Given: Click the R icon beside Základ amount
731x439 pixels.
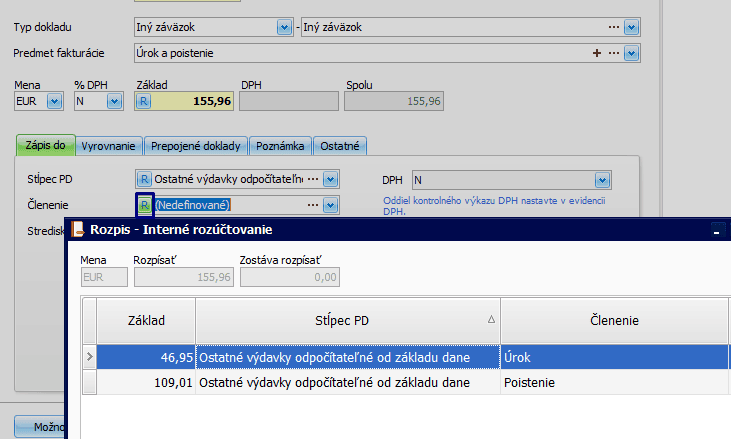Looking at the screenshot, I should coord(143,101).
